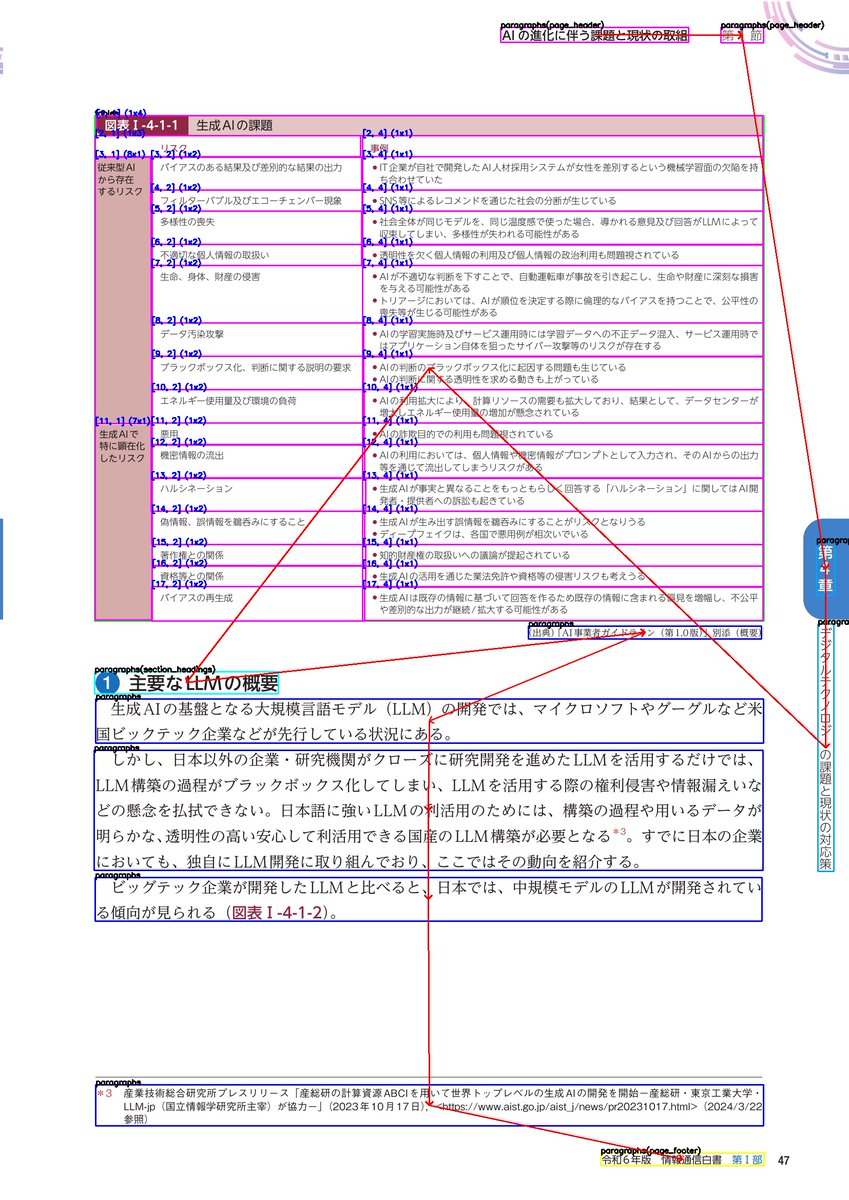
Task: Click the ハルシネーション risk cell
Action: (256, 494)
